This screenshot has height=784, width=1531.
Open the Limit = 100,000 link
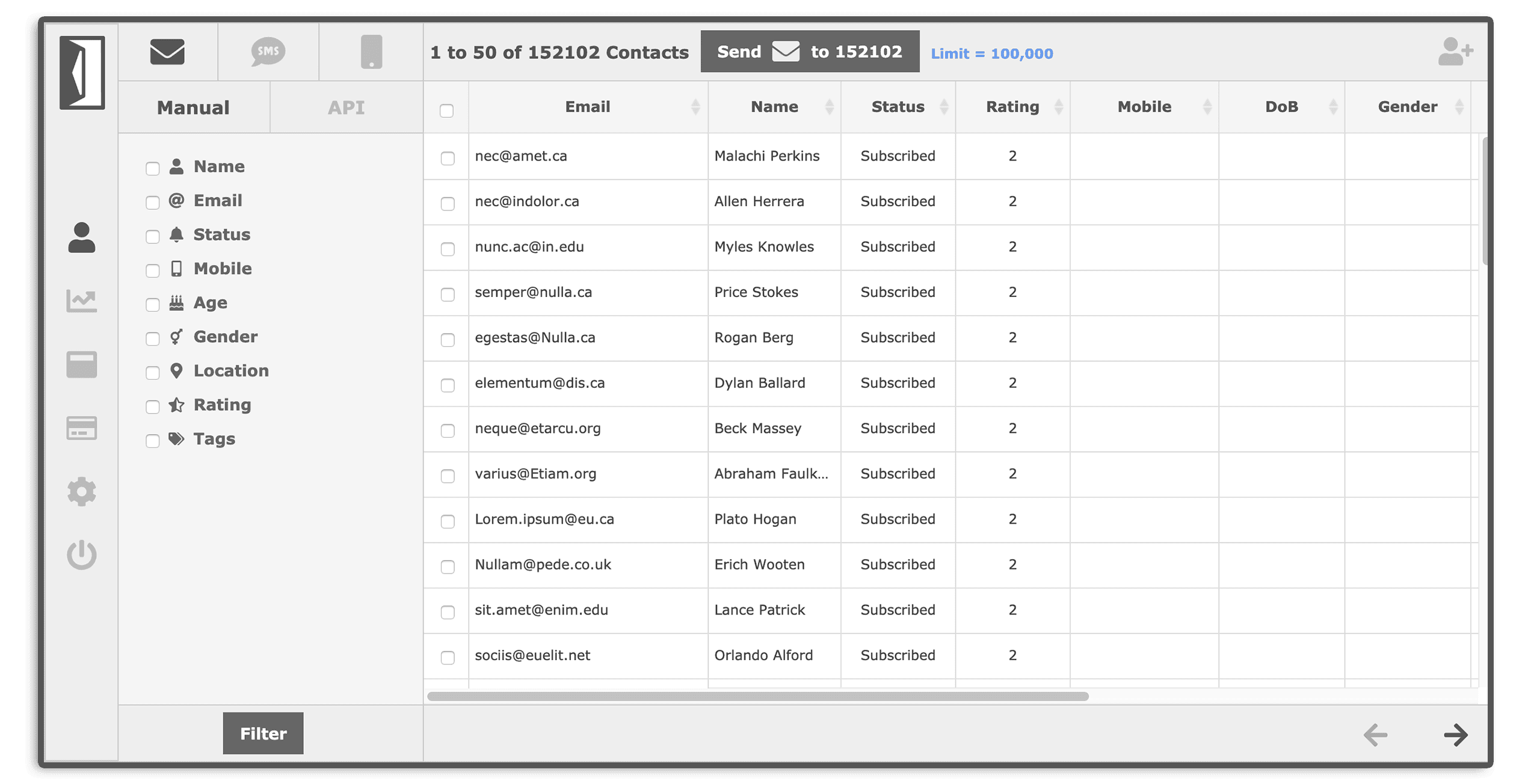[x=992, y=54]
